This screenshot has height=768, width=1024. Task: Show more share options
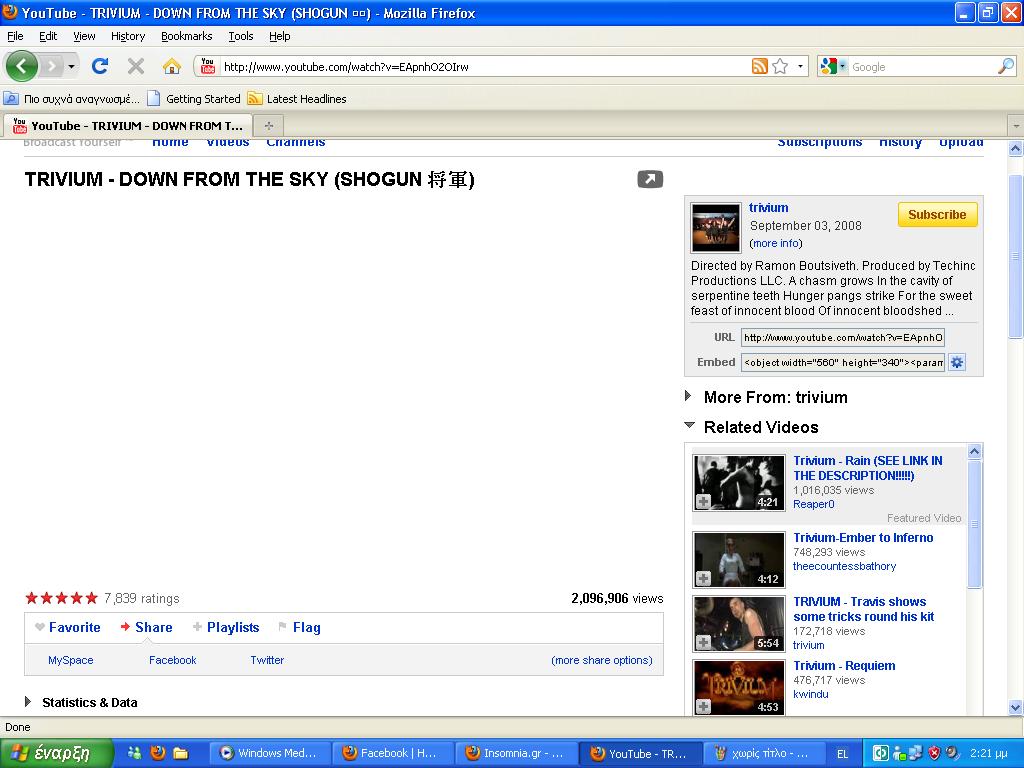tap(601, 660)
